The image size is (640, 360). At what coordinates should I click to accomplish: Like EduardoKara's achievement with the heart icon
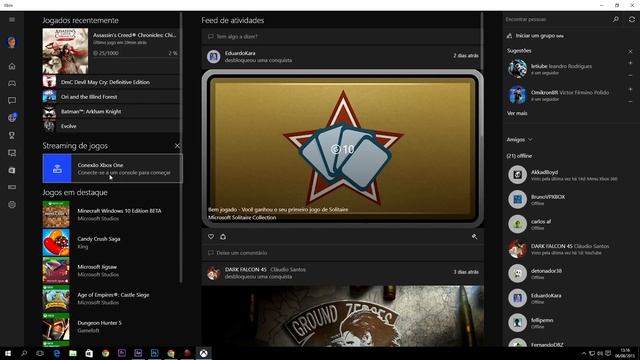(x=211, y=237)
